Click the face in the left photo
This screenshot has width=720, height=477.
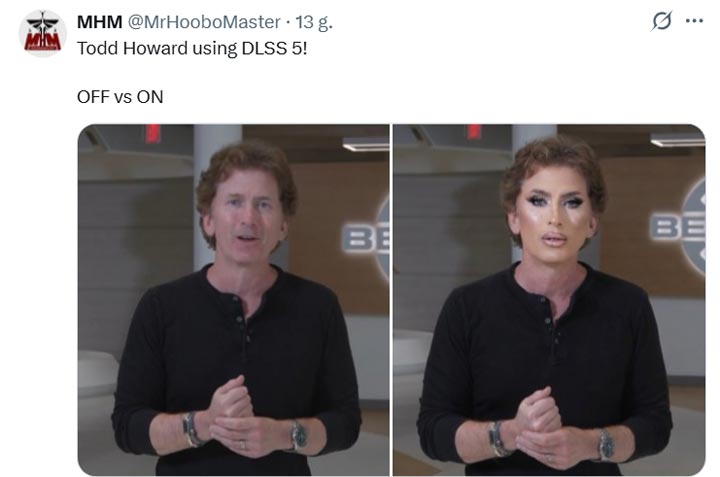click(x=246, y=215)
